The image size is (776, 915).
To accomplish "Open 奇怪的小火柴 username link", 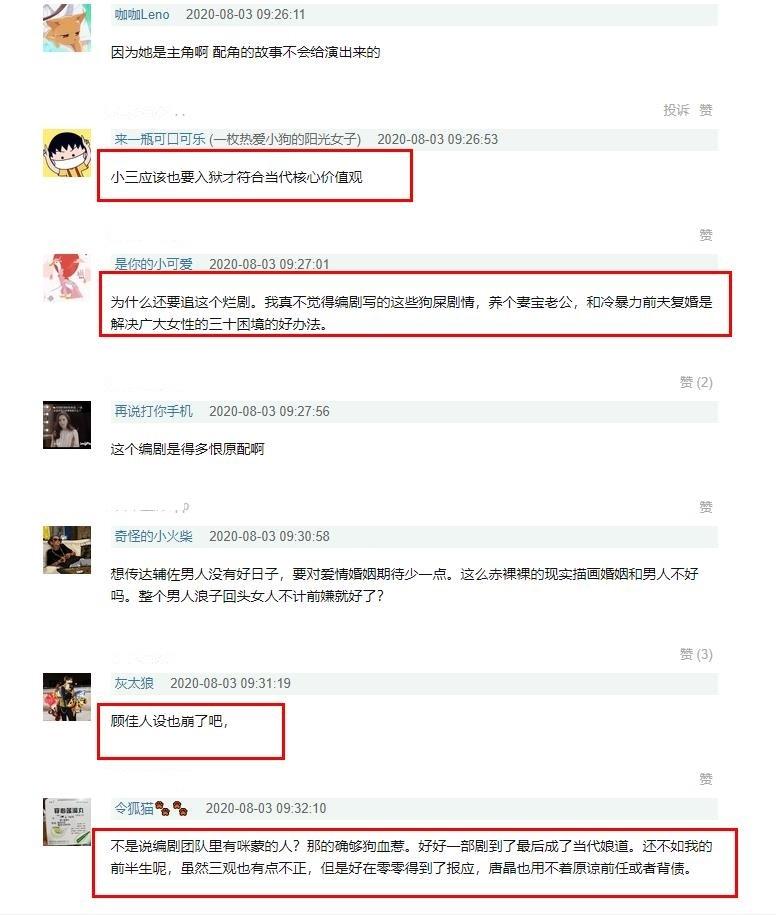I will click(x=153, y=536).
